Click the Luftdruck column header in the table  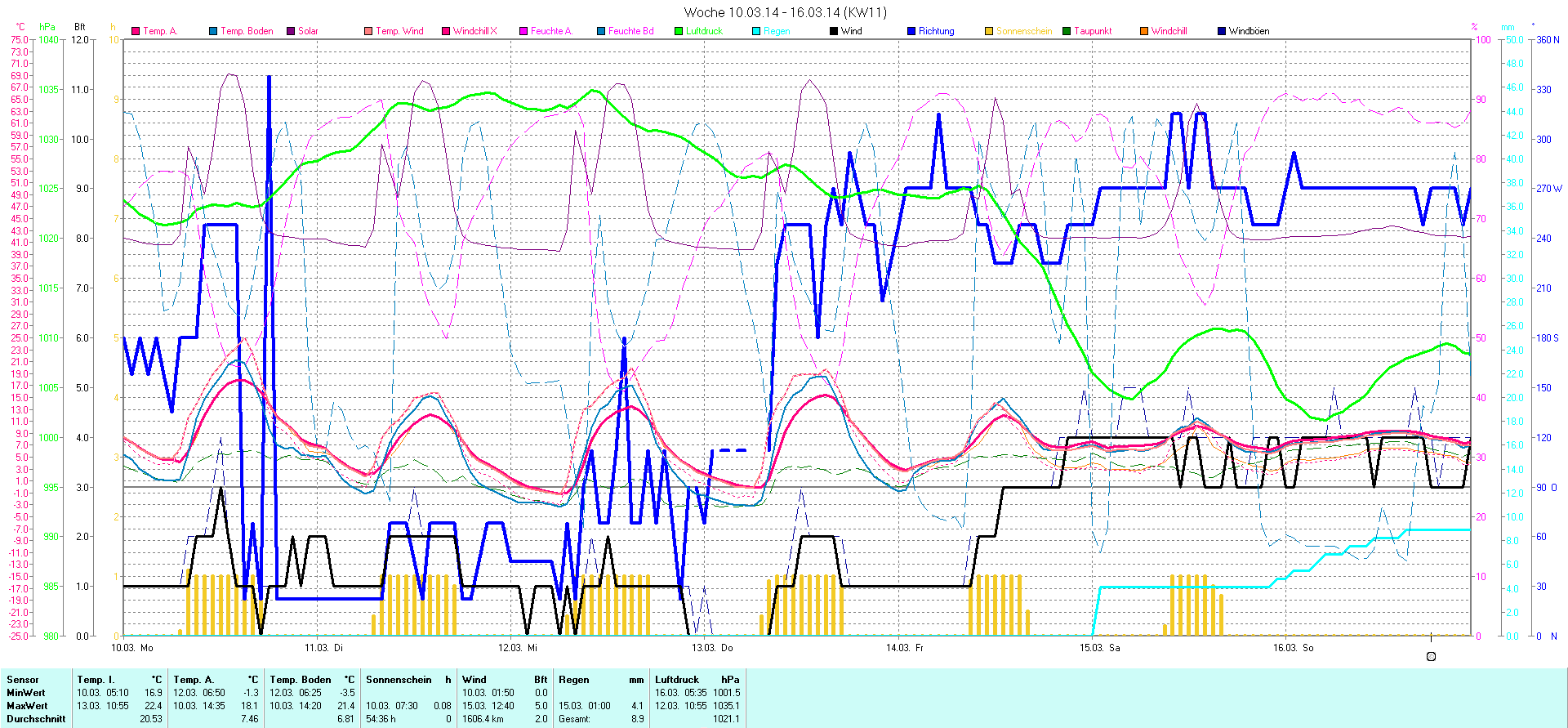click(677, 680)
